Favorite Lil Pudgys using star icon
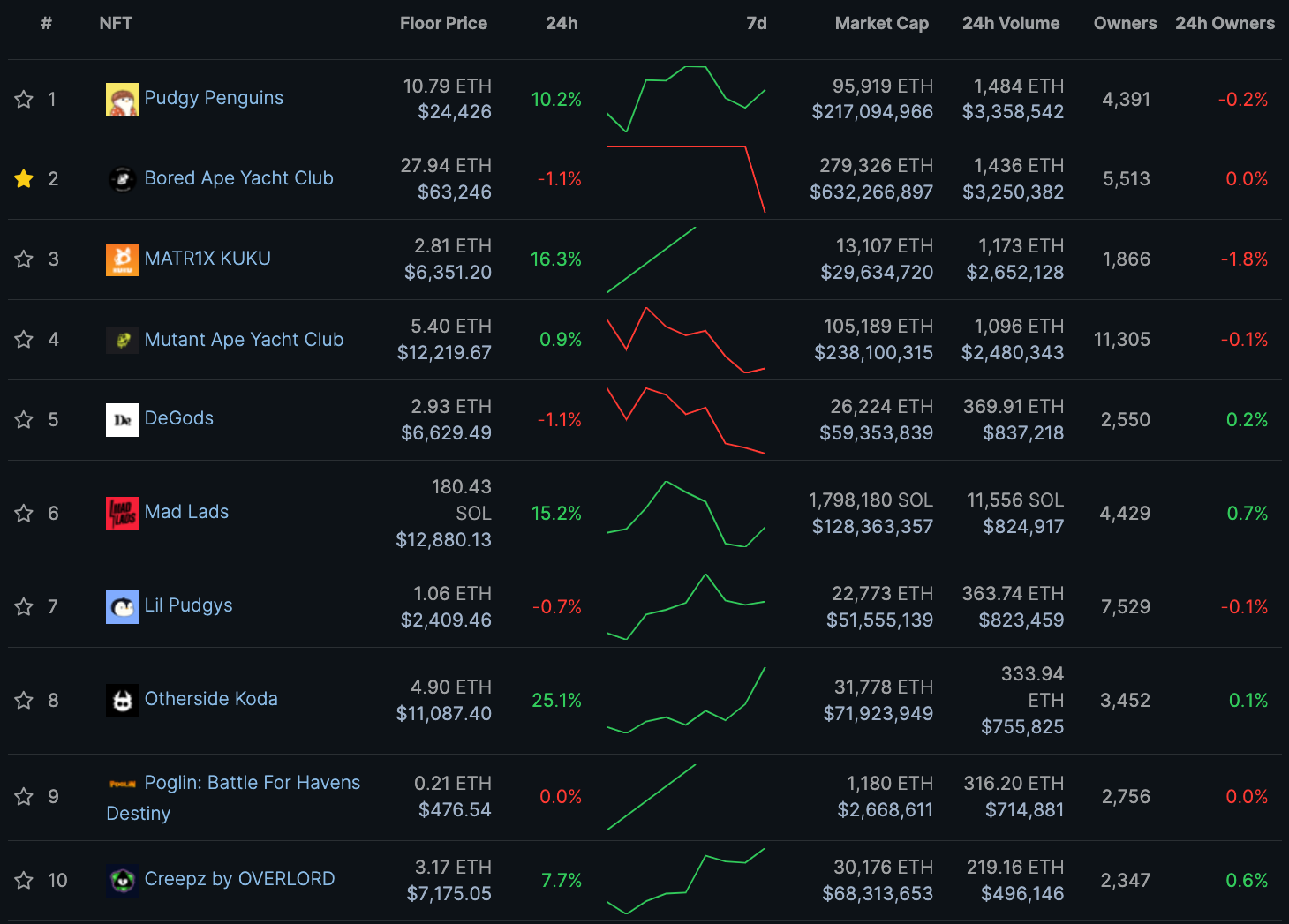The height and width of the screenshot is (924, 1289). click(x=24, y=607)
